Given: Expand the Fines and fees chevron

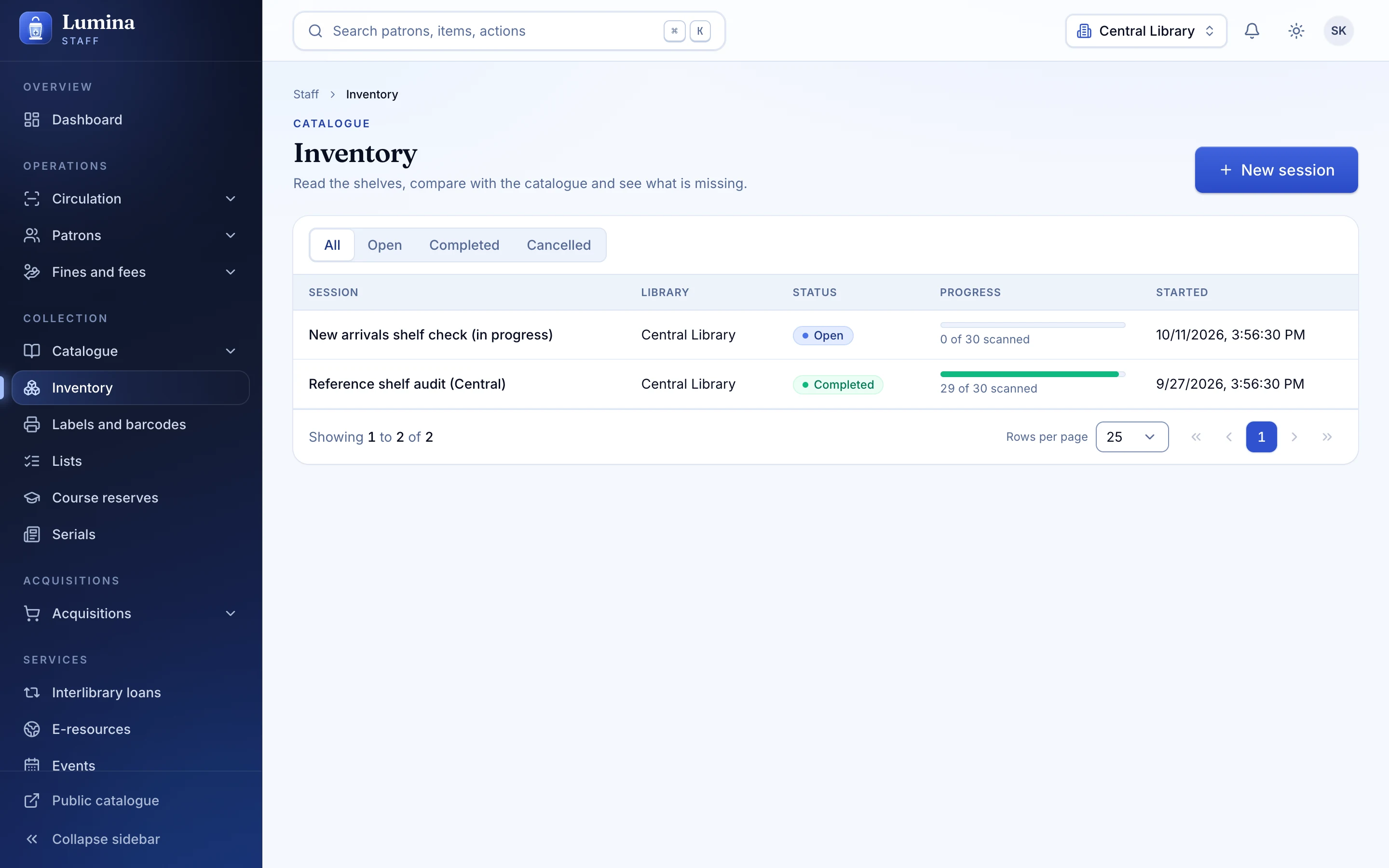Looking at the screenshot, I should point(231,272).
